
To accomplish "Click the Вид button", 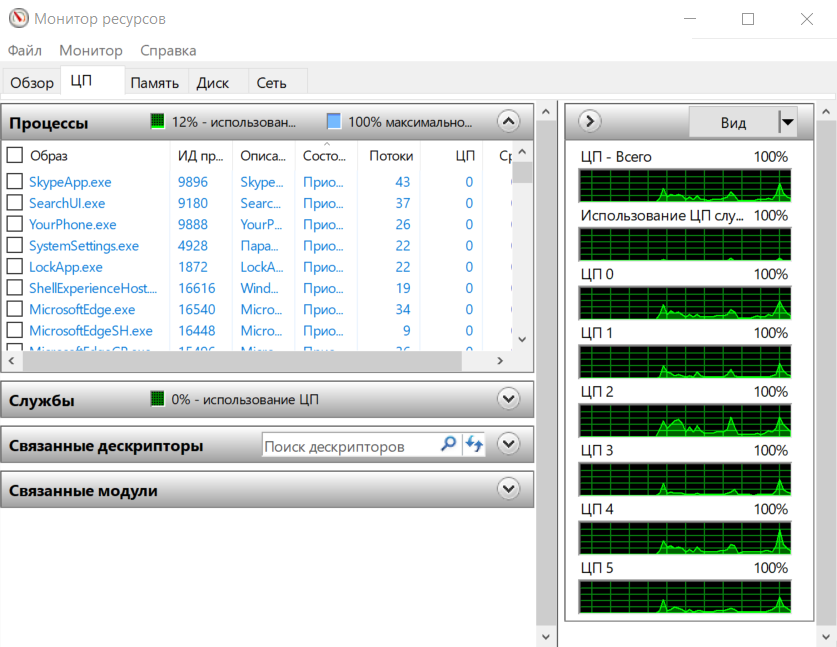I will coord(733,123).
